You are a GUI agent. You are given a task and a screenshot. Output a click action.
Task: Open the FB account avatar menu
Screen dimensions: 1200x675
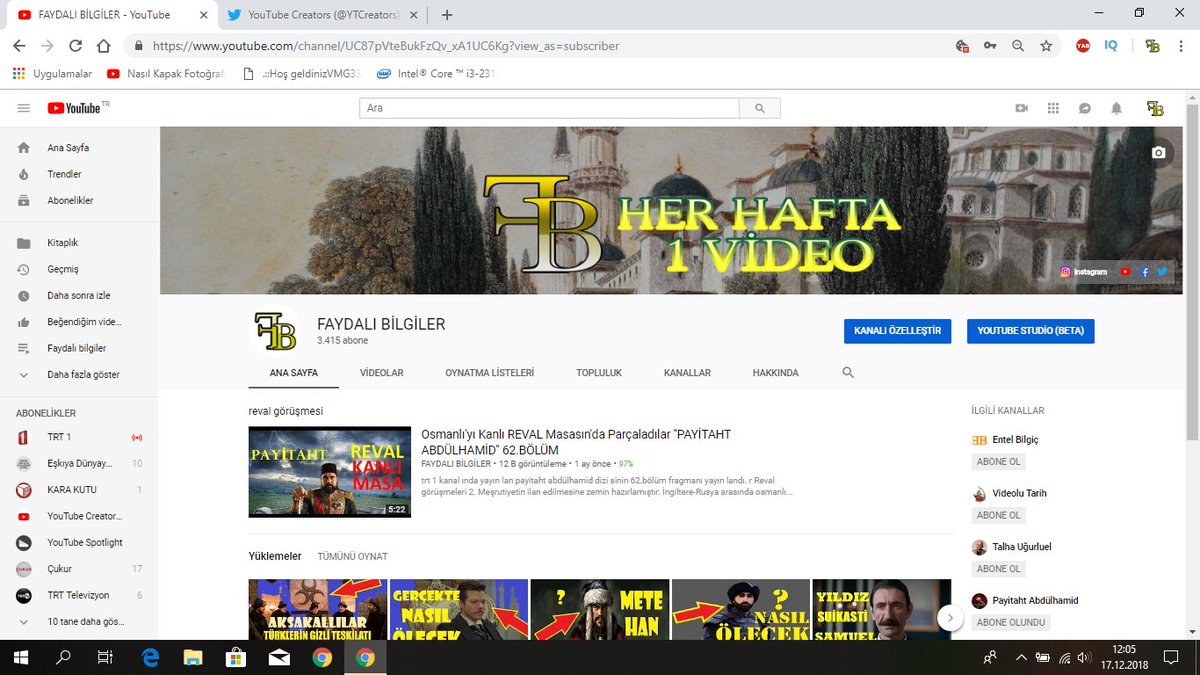click(1155, 108)
